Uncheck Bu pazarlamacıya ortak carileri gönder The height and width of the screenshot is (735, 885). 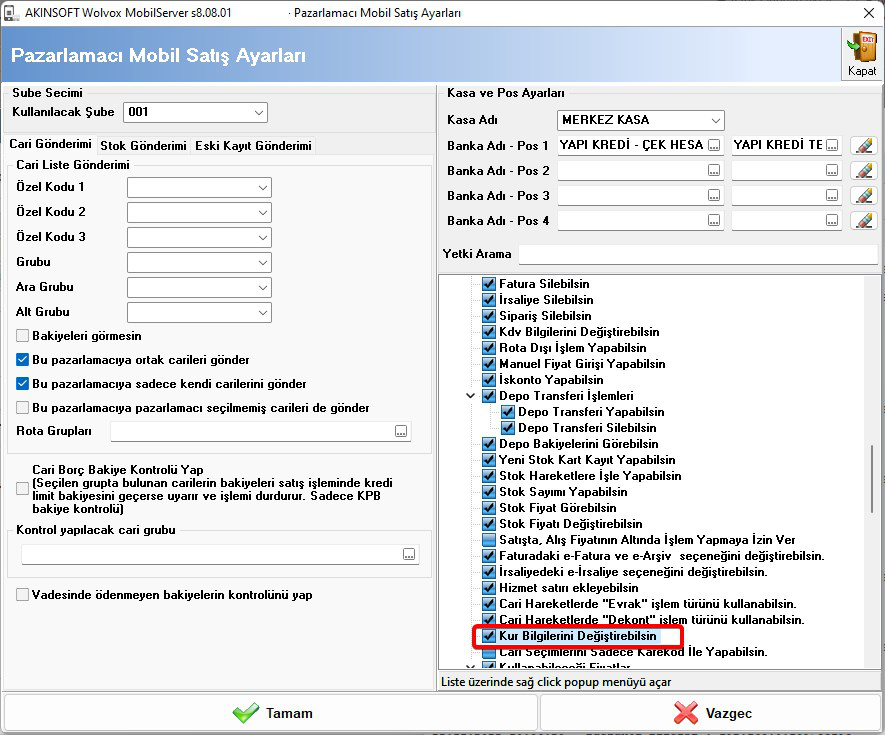click(x=23, y=360)
